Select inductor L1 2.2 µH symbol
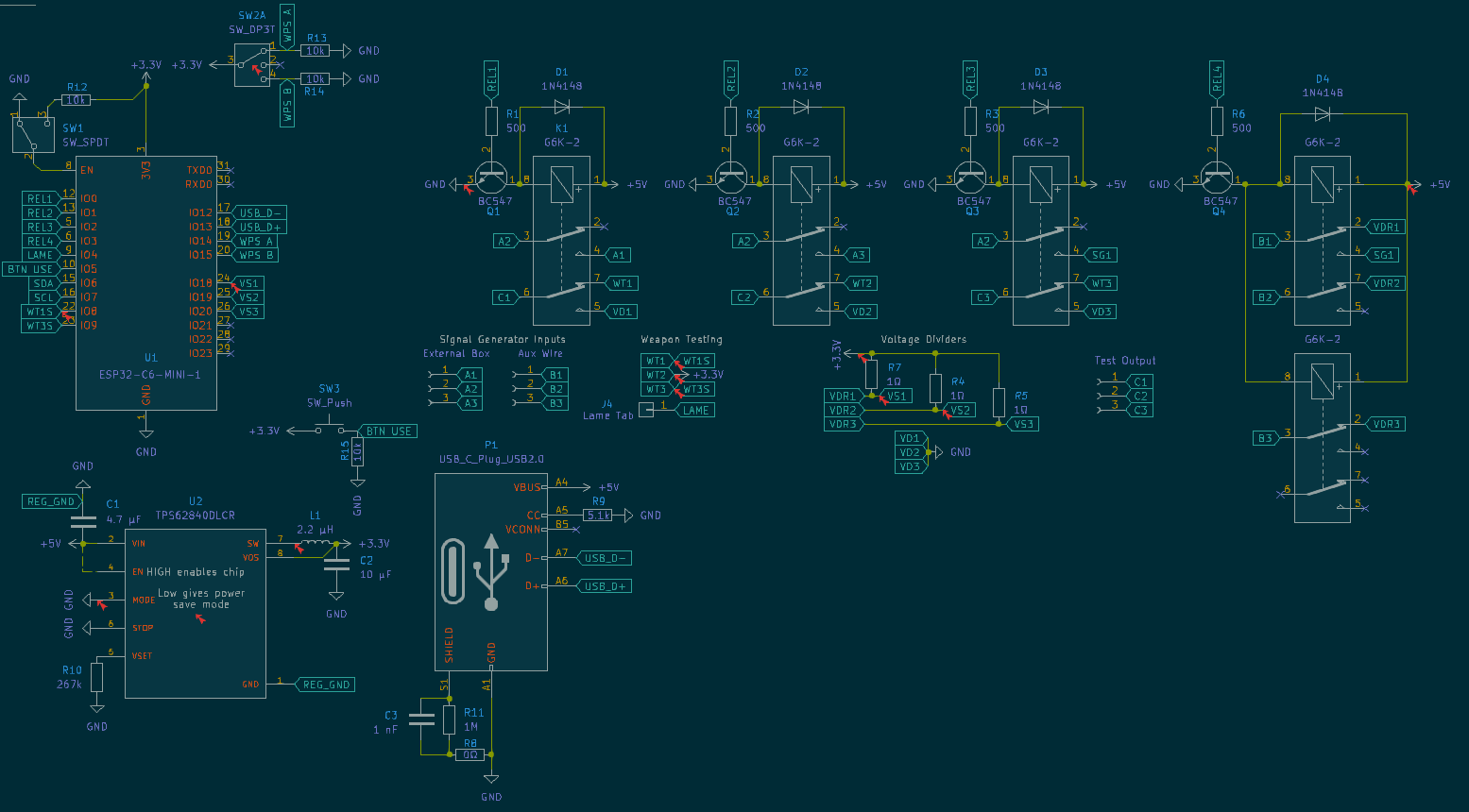Image resolution: width=1469 pixels, height=812 pixels. (316, 543)
